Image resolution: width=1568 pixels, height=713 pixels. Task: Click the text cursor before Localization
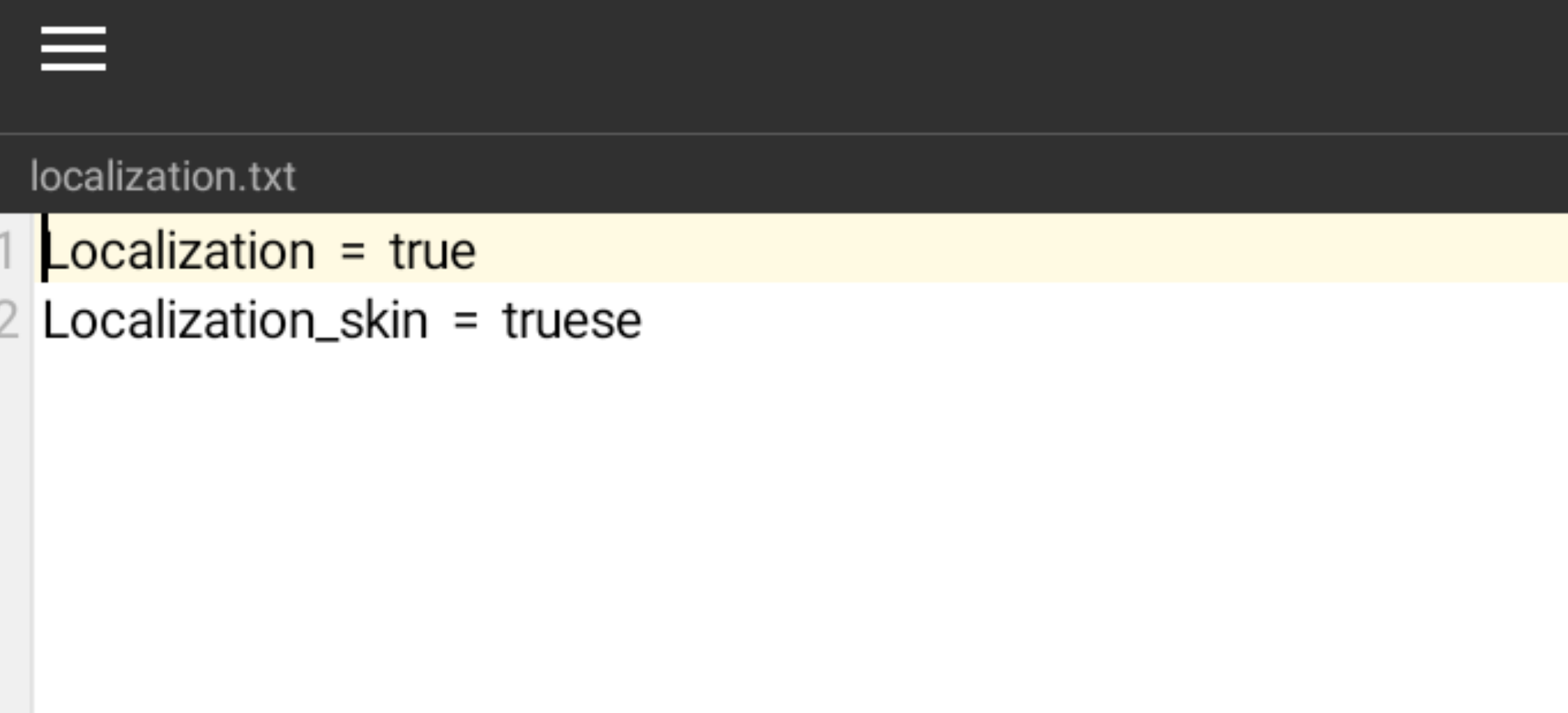tap(45, 249)
